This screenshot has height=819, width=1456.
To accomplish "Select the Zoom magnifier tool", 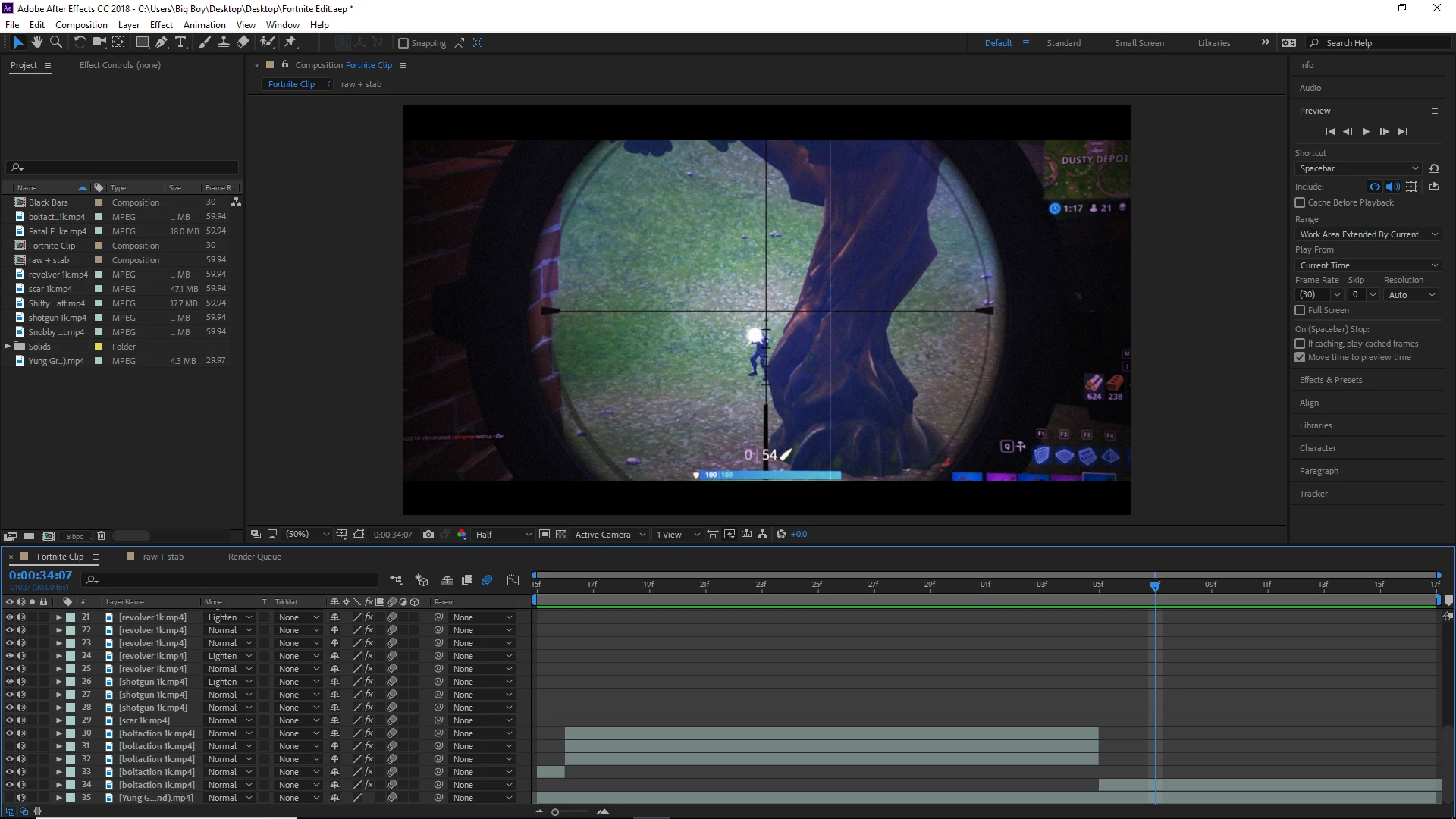I will click(56, 42).
